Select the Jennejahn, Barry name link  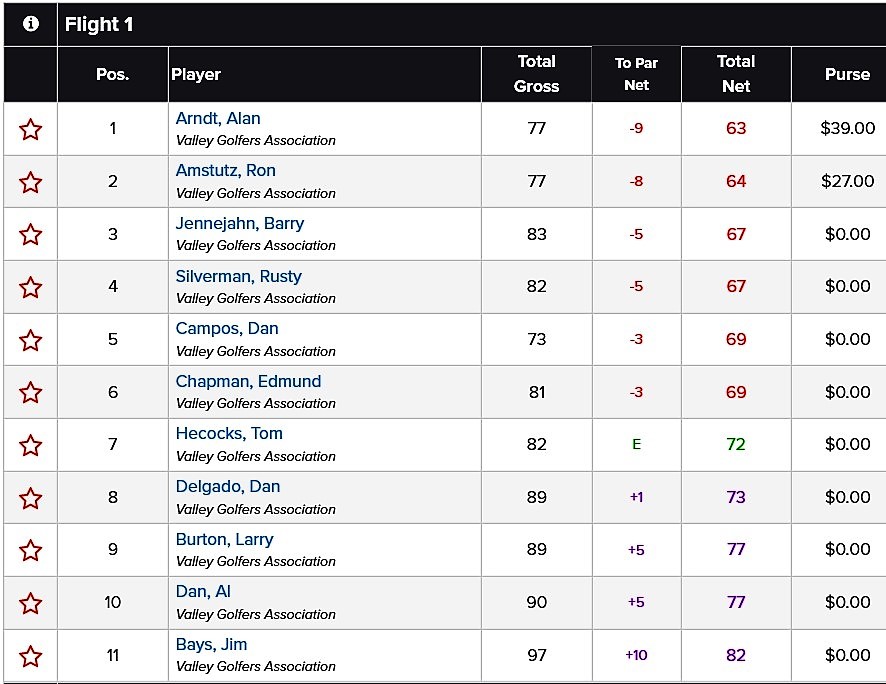point(240,224)
